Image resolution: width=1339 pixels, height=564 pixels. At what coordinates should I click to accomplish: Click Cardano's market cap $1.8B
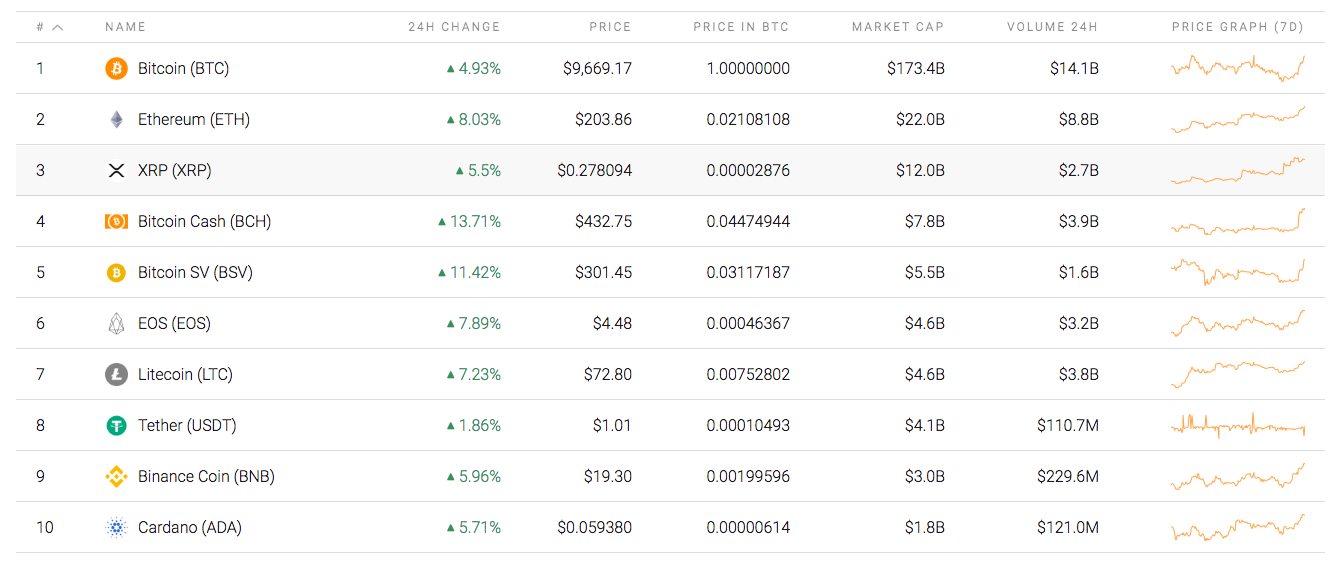click(925, 527)
